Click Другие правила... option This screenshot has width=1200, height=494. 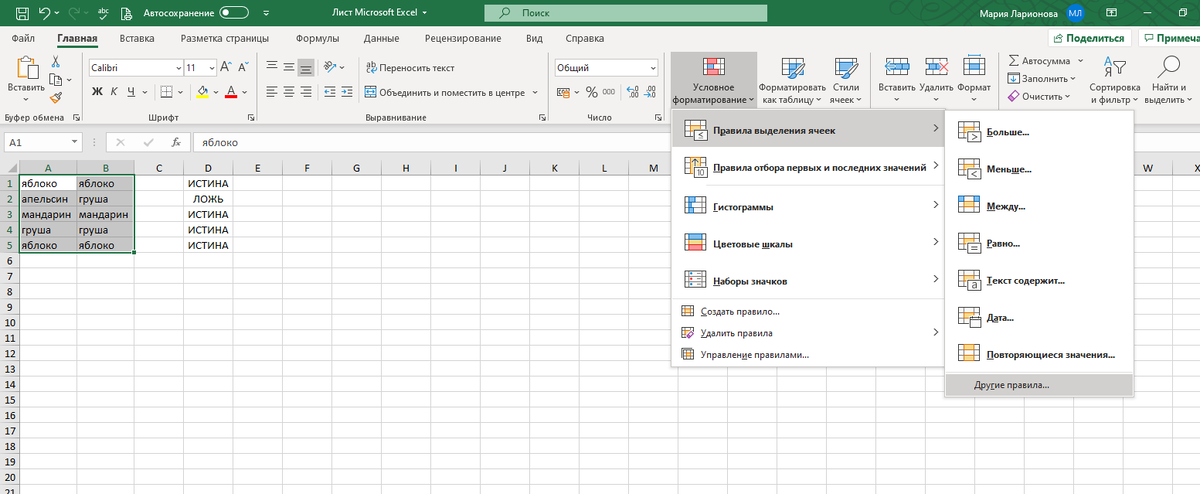tap(1040, 385)
